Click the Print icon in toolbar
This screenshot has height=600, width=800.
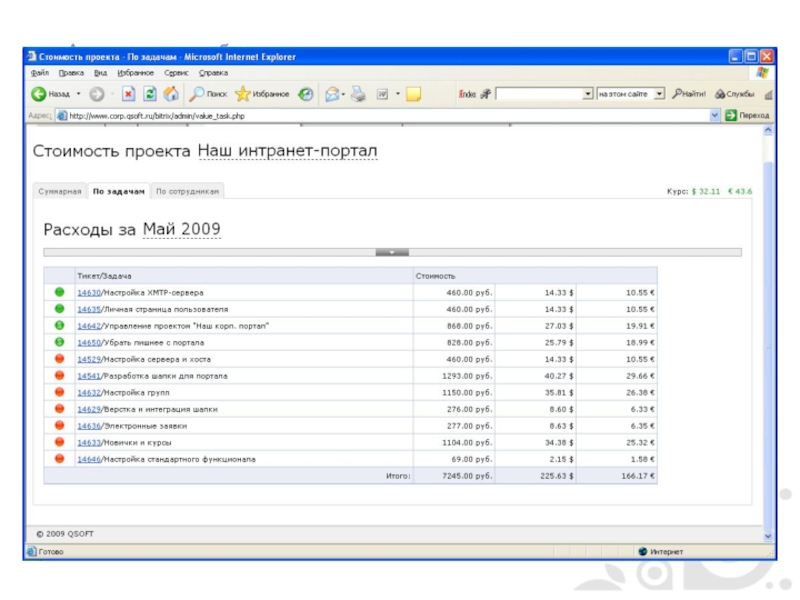[x=360, y=94]
